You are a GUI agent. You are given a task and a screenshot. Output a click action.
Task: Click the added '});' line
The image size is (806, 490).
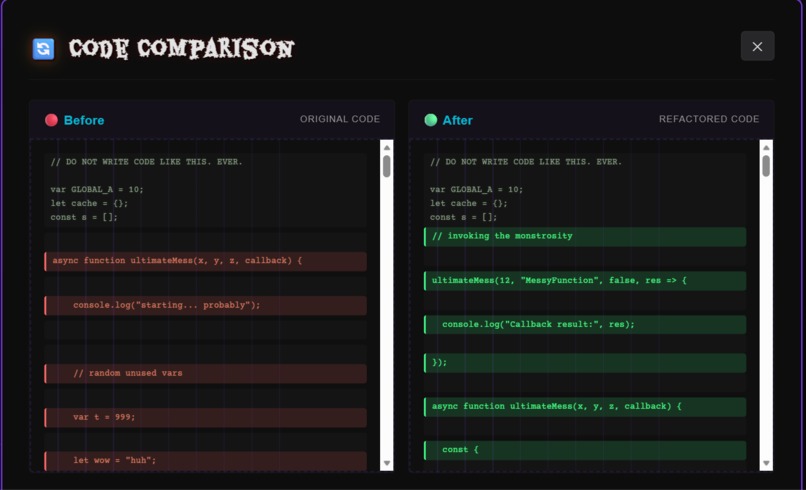[x=585, y=362]
